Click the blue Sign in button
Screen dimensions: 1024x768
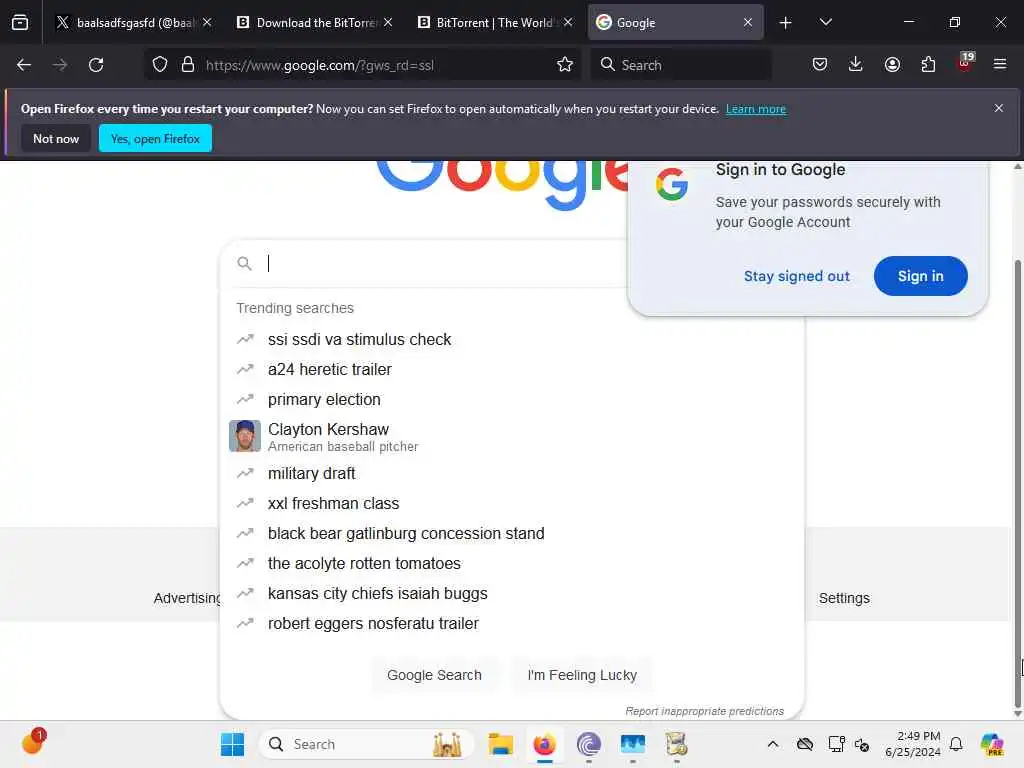[920, 276]
